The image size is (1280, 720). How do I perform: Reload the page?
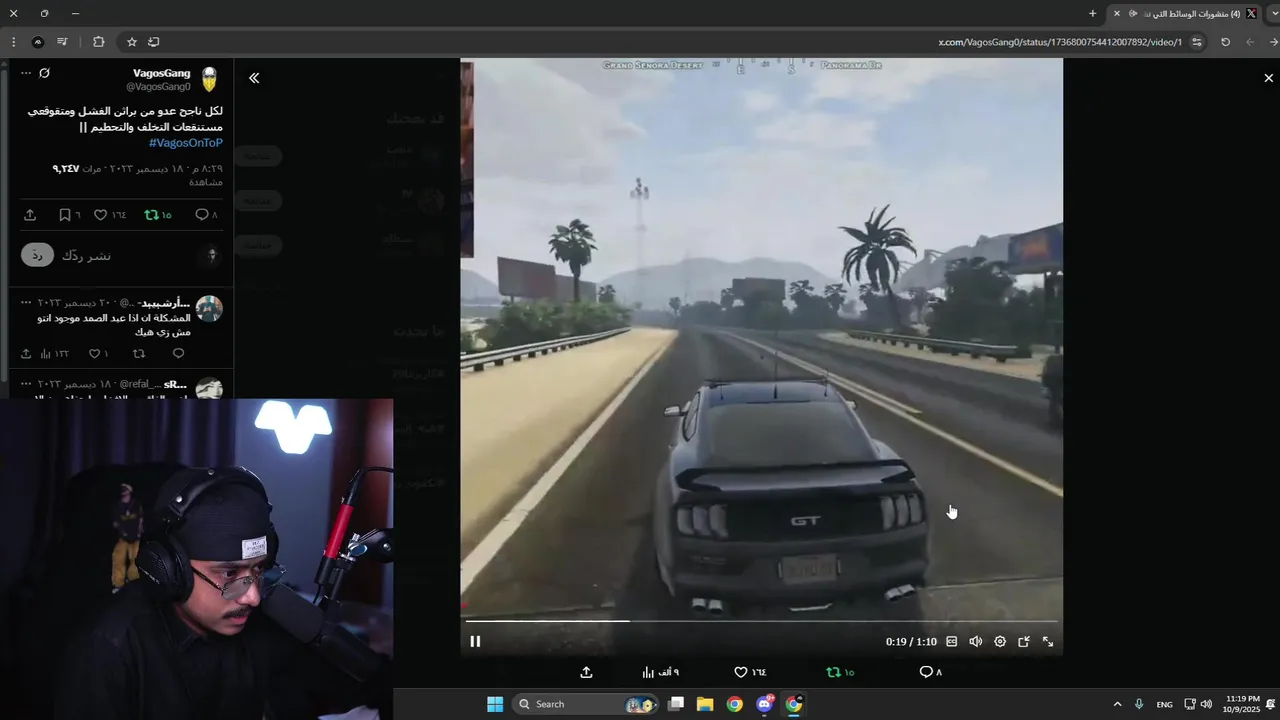point(1226,42)
